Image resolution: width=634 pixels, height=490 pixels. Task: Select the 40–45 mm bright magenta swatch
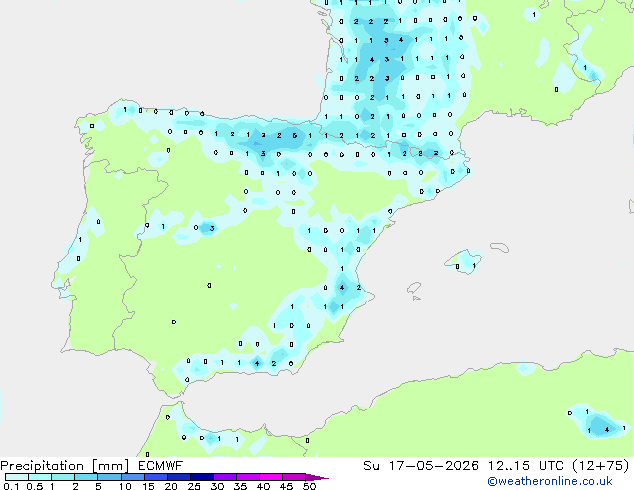(271, 477)
